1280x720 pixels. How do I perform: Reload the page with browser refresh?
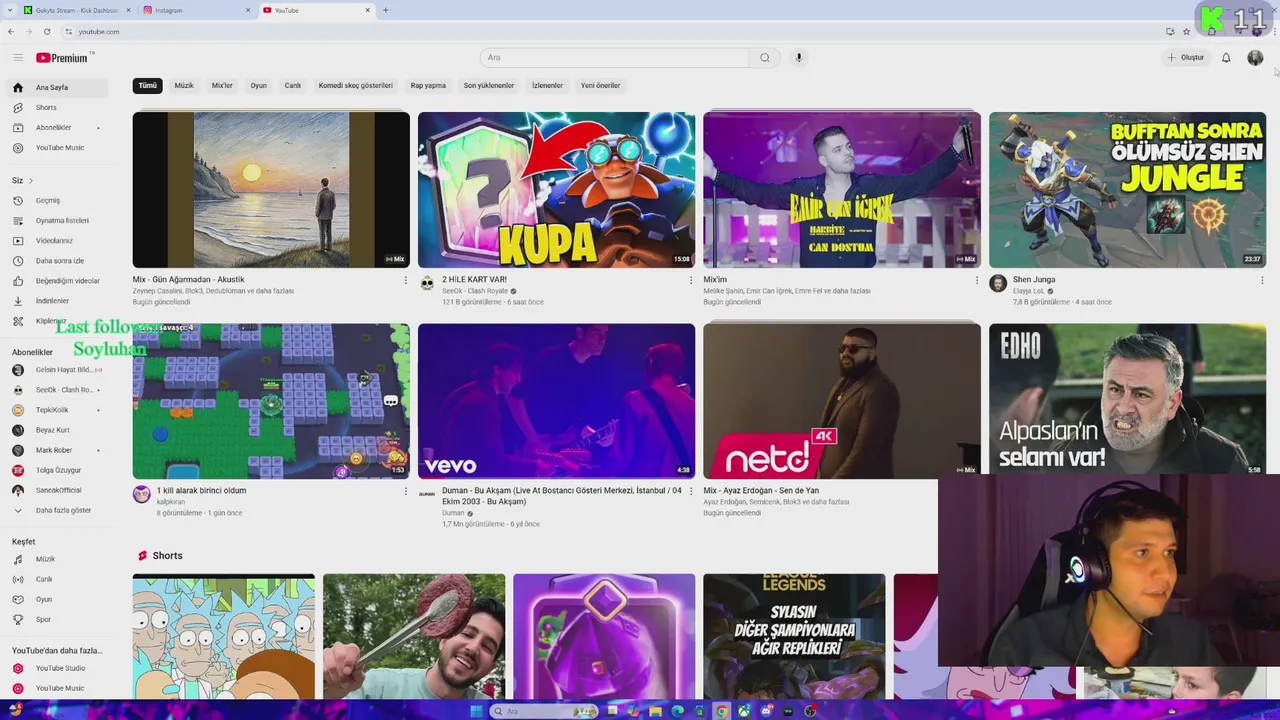tap(47, 32)
